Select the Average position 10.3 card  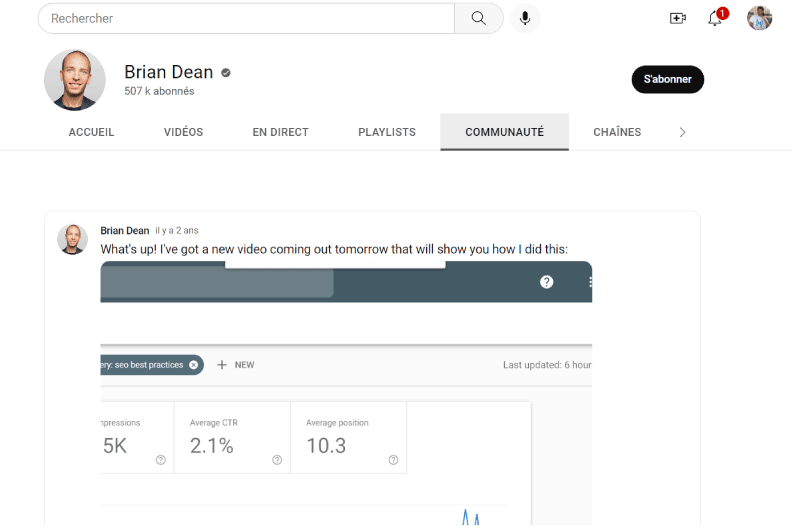click(348, 438)
